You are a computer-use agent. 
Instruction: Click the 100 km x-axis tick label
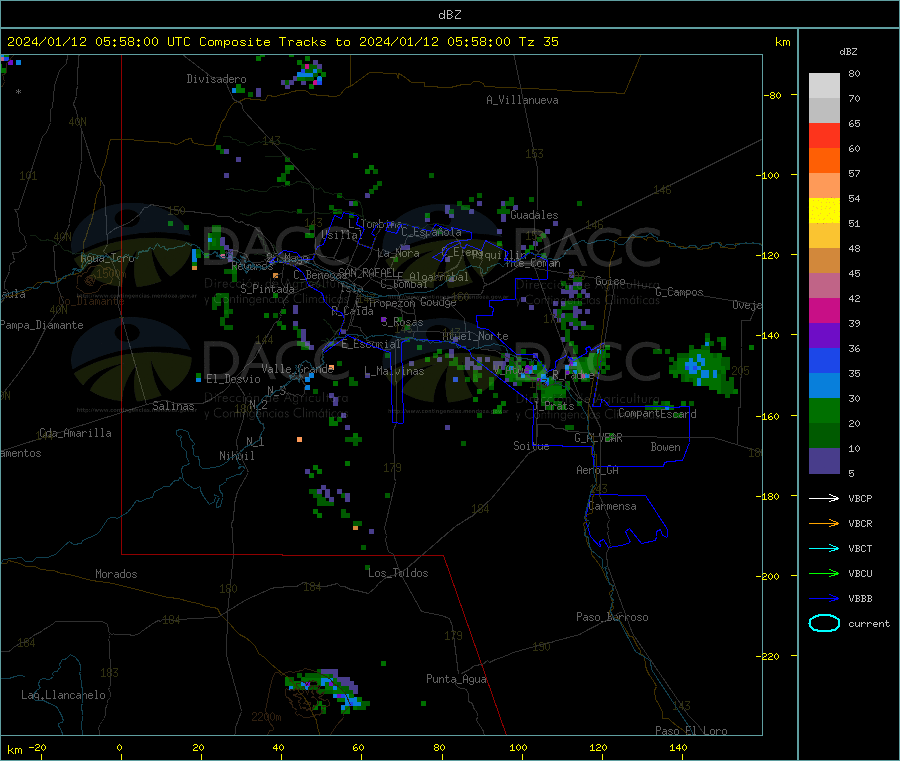pos(518,748)
